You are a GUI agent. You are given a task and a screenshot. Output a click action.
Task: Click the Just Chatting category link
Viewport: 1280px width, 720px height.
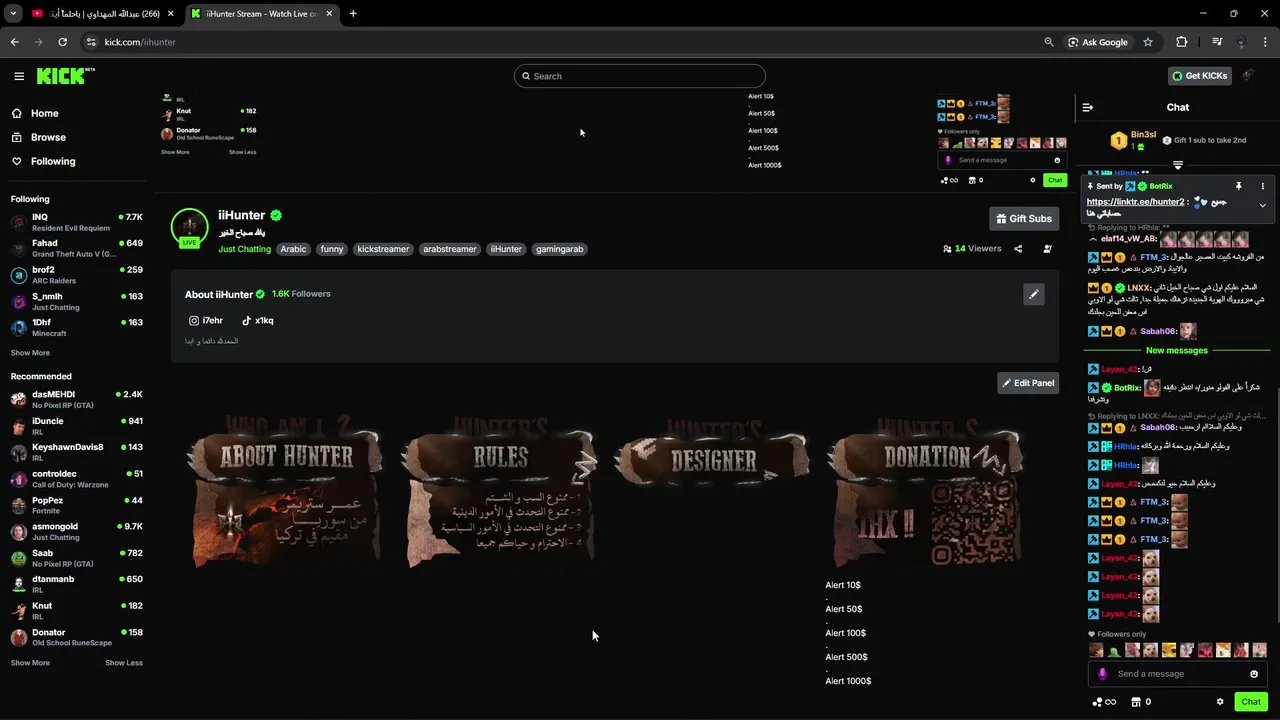244,249
